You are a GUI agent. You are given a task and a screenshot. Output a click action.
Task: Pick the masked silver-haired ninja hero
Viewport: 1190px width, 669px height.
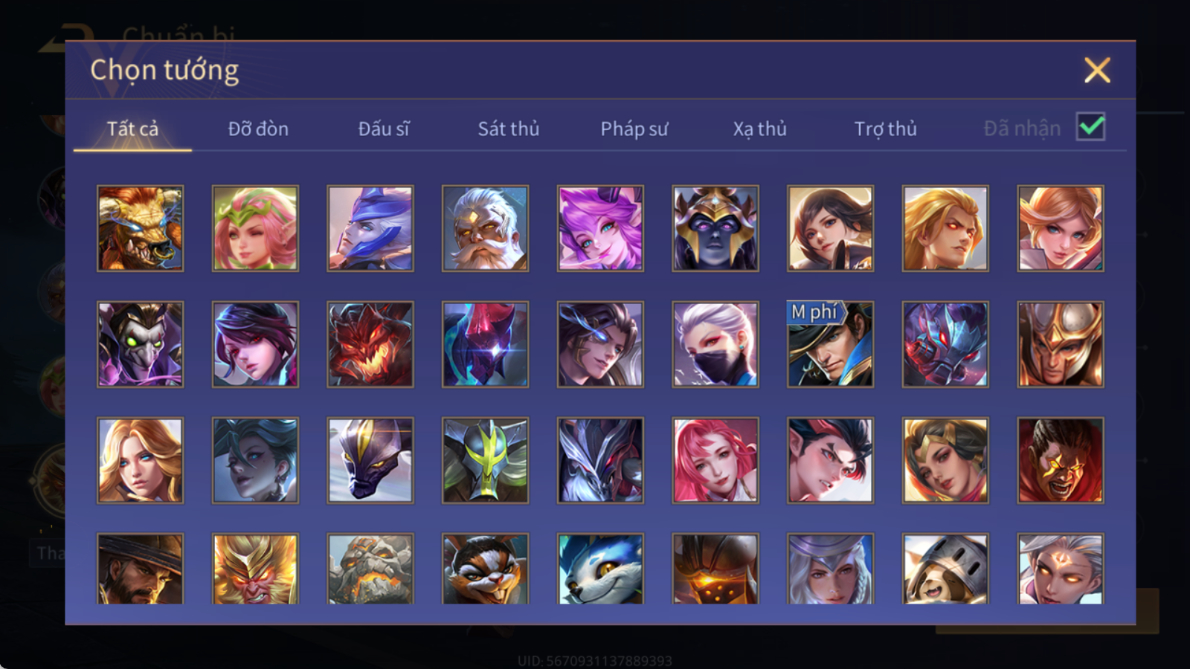[x=716, y=344]
